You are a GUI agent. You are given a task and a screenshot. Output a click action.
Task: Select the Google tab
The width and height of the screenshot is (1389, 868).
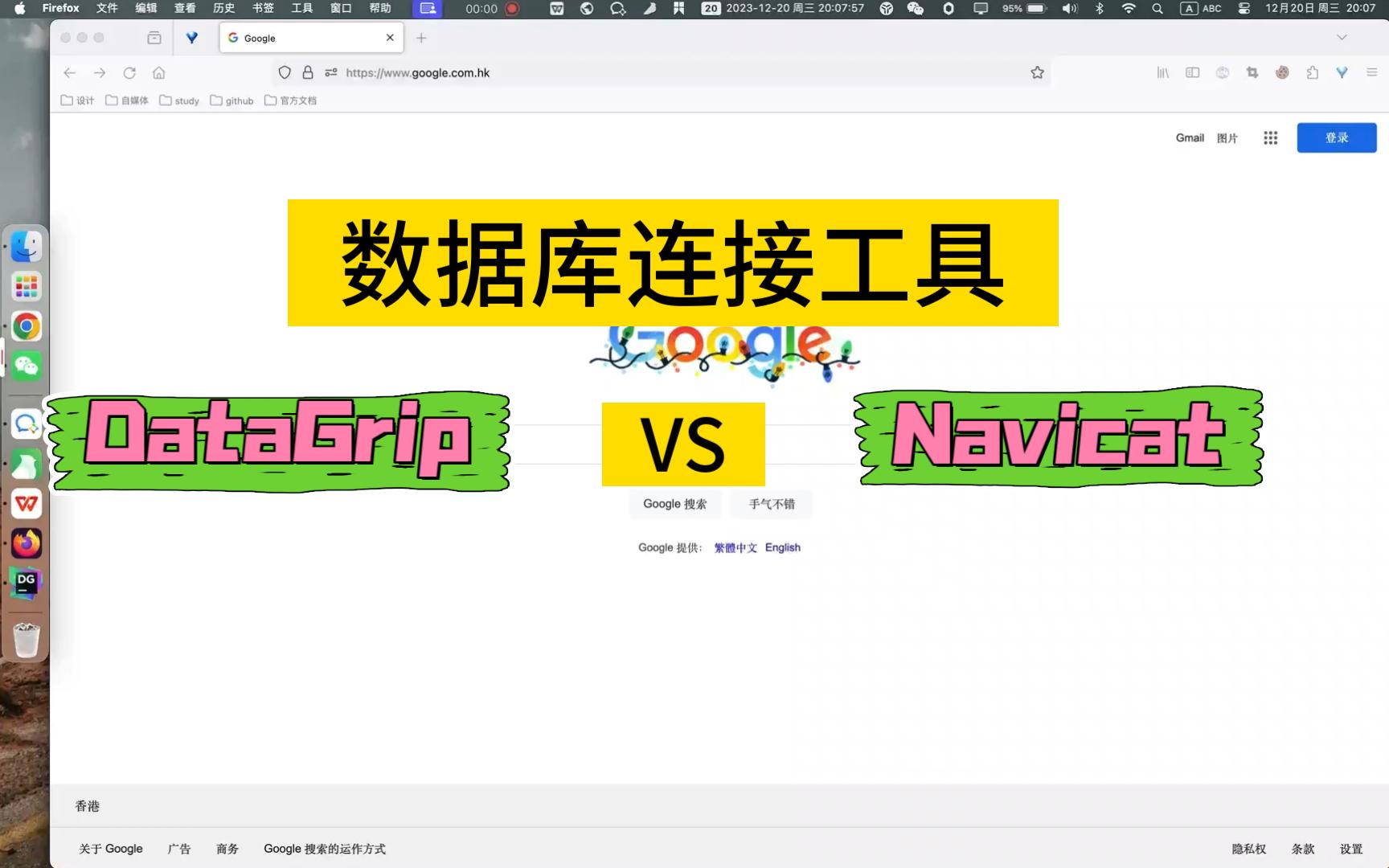tap(311, 38)
